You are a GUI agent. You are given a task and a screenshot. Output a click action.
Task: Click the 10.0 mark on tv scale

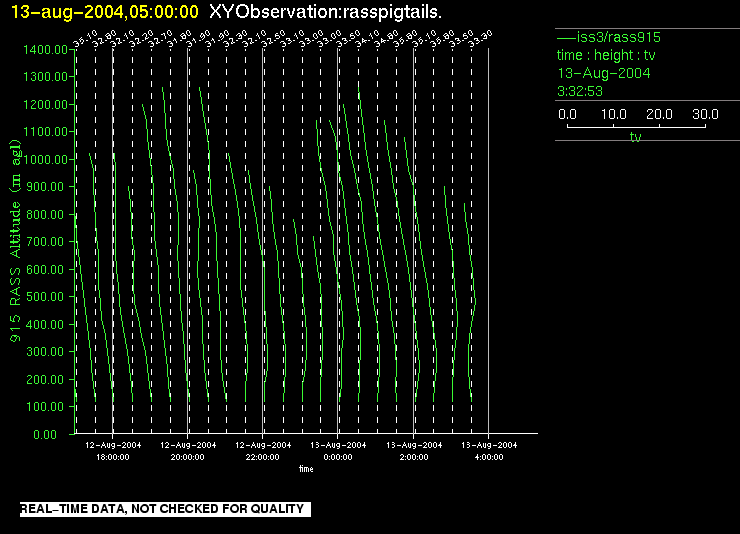pyautogui.click(x=613, y=114)
